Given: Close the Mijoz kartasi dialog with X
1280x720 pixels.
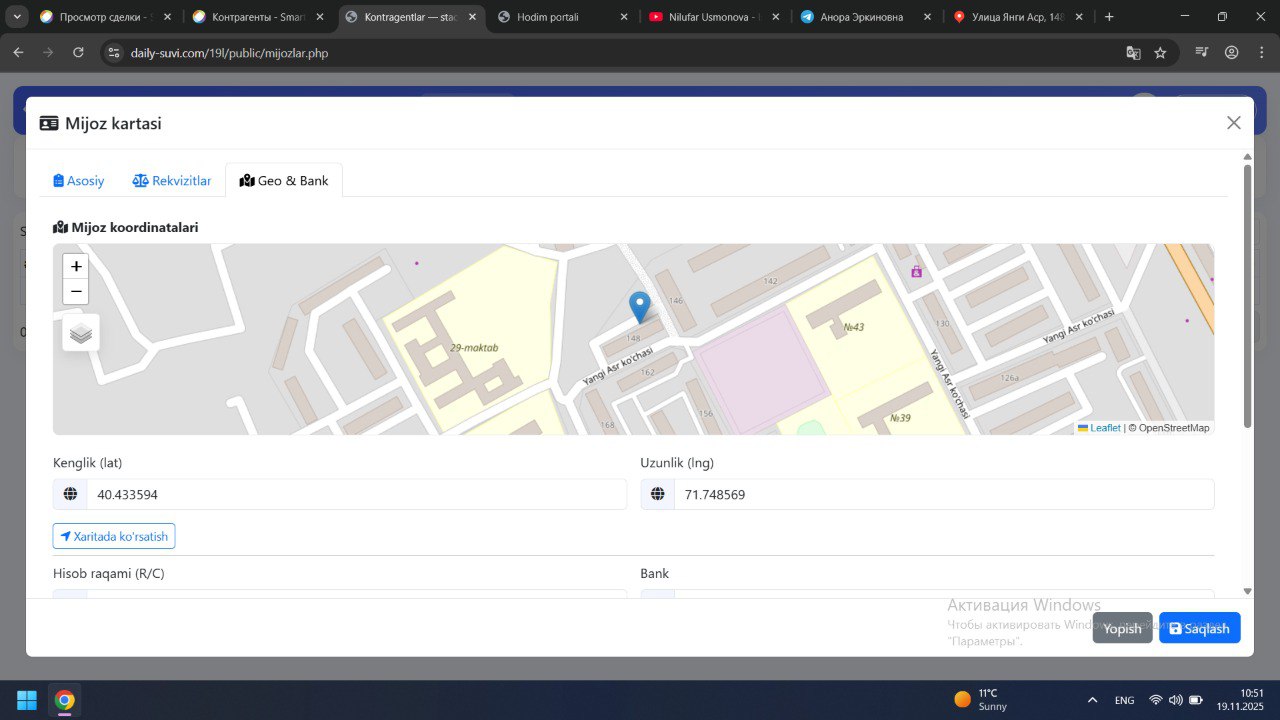Looking at the screenshot, I should point(1233,123).
